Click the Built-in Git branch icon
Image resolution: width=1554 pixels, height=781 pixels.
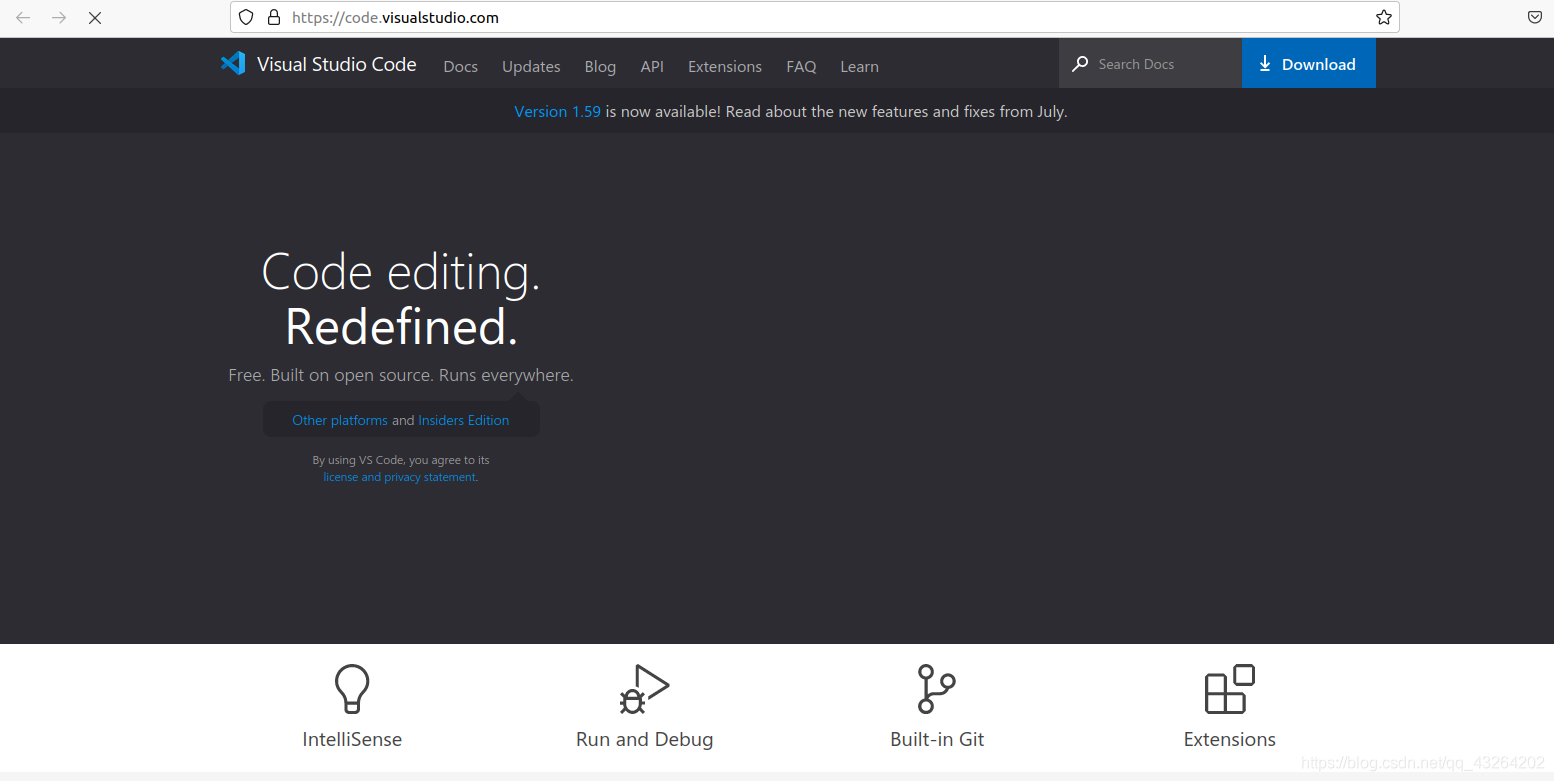point(937,689)
